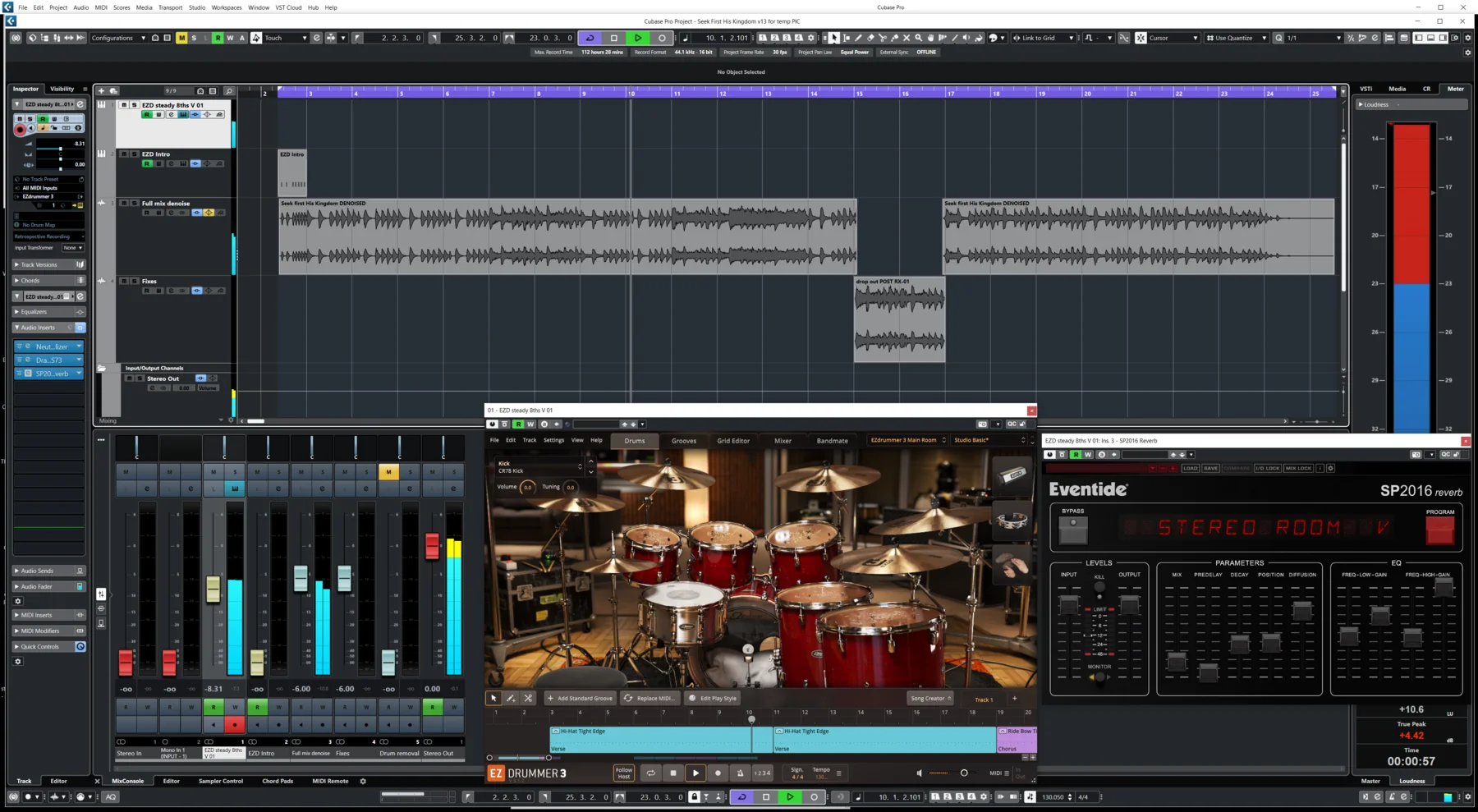Select the Visibility tab next to Inspector
This screenshot has width=1478, height=812.
62,89
